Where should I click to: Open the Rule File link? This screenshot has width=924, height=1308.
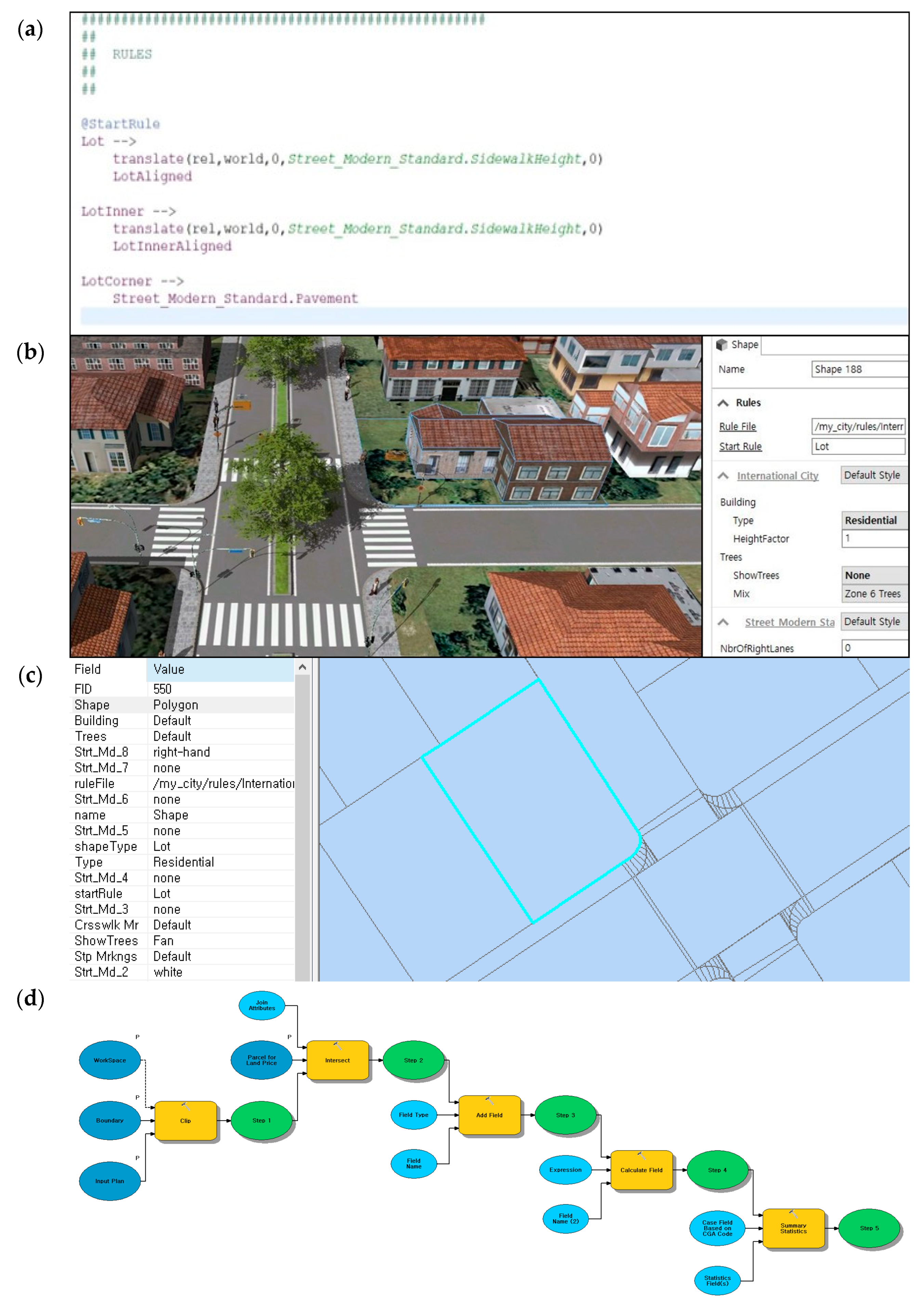pyautogui.click(x=737, y=426)
